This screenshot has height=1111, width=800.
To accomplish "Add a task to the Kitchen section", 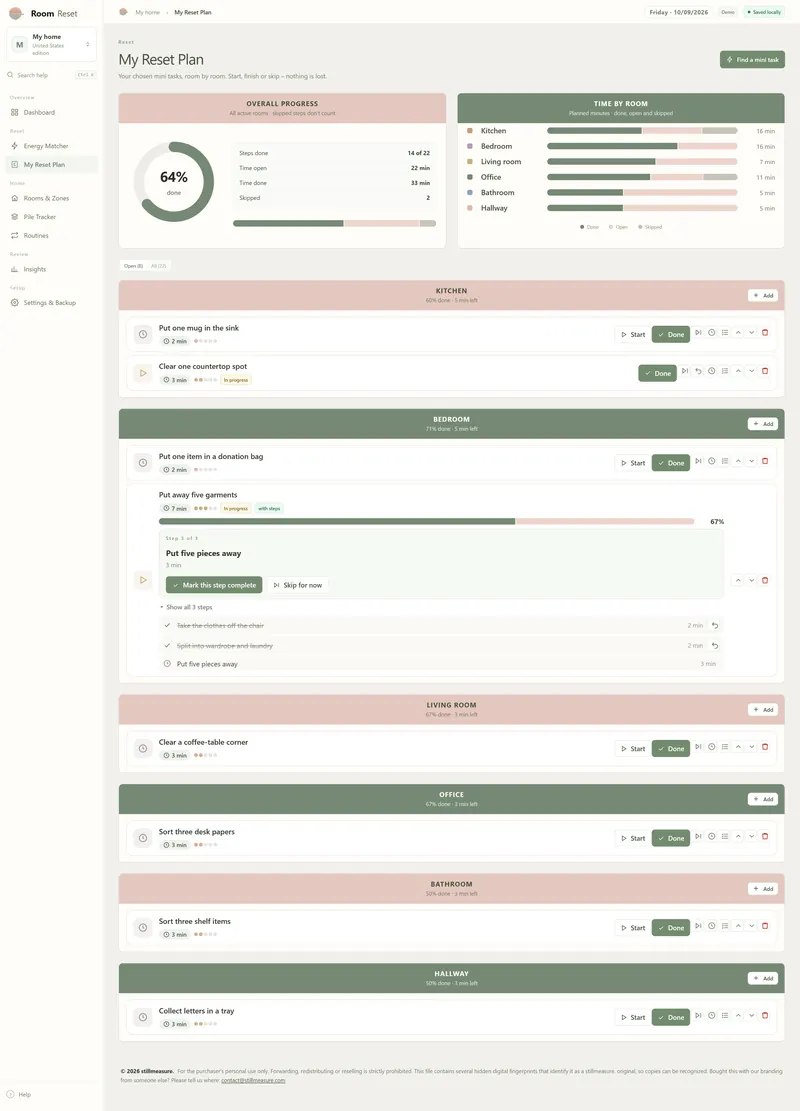I will click(763, 295).
